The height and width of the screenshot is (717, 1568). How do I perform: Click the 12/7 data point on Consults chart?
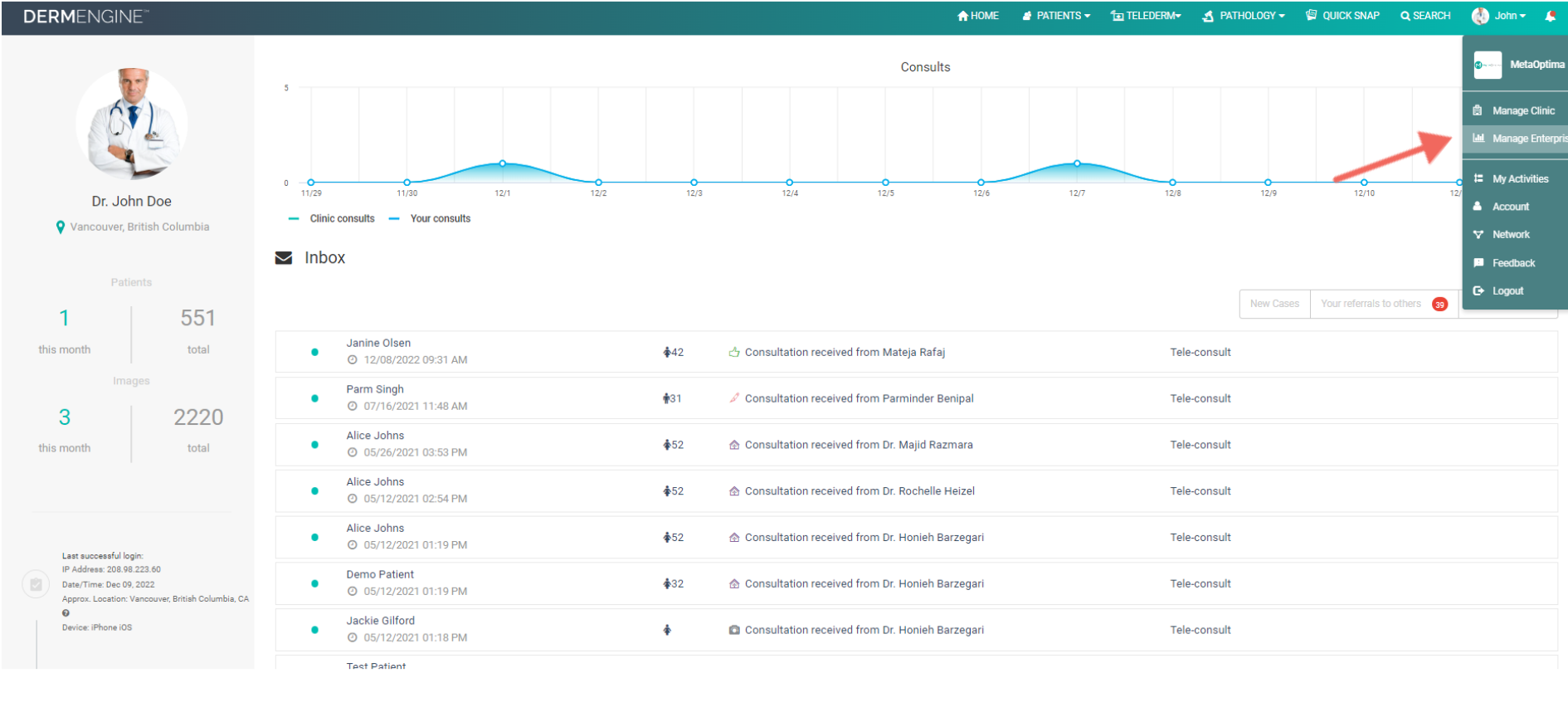[1077, 163]
